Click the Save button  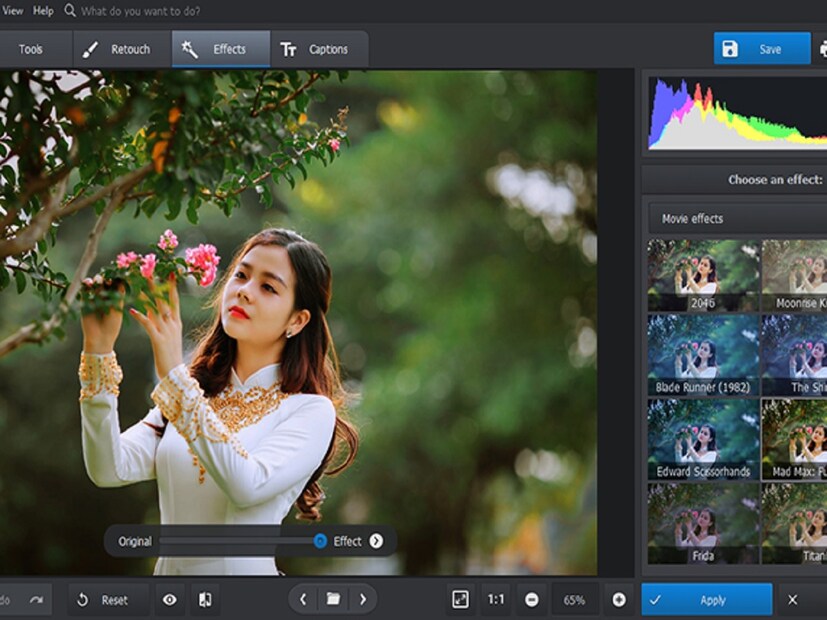(x=762, y=49)
